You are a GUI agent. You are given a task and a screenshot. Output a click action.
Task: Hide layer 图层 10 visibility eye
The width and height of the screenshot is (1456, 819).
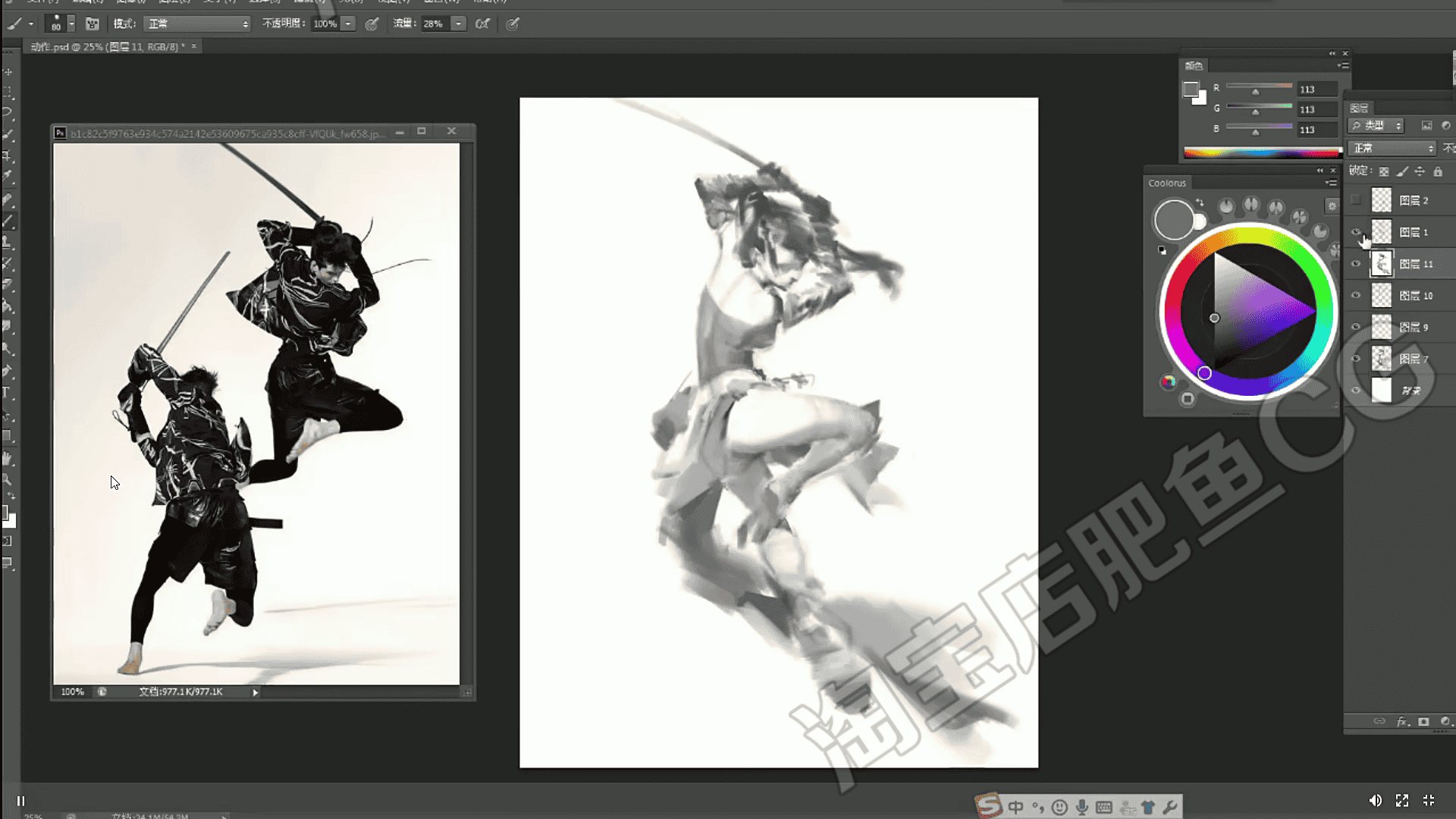pyautogui.click(x=1356, y=296)
